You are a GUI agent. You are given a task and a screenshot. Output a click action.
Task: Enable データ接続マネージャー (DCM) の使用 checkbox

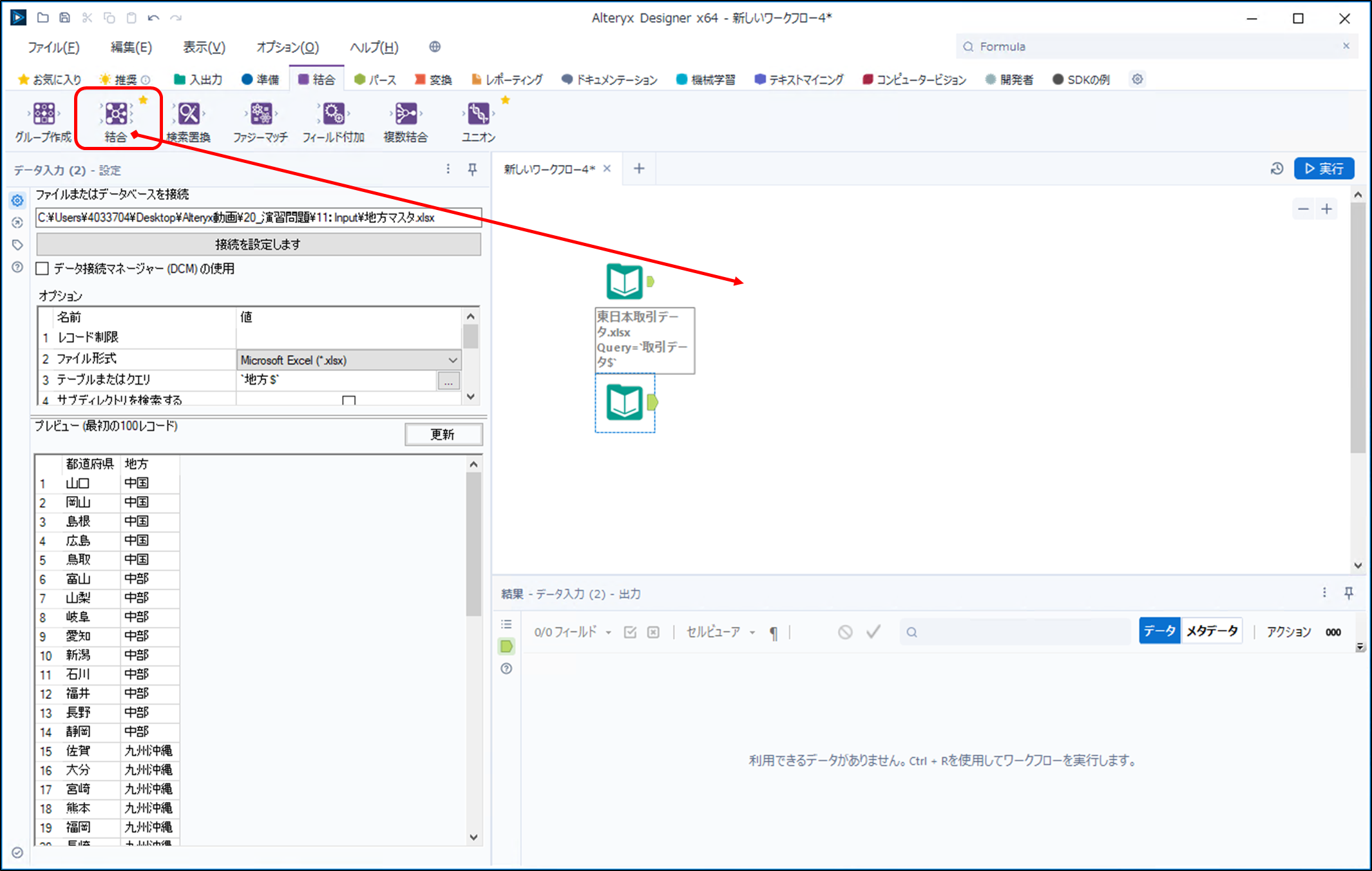click(x=43, y=269)
